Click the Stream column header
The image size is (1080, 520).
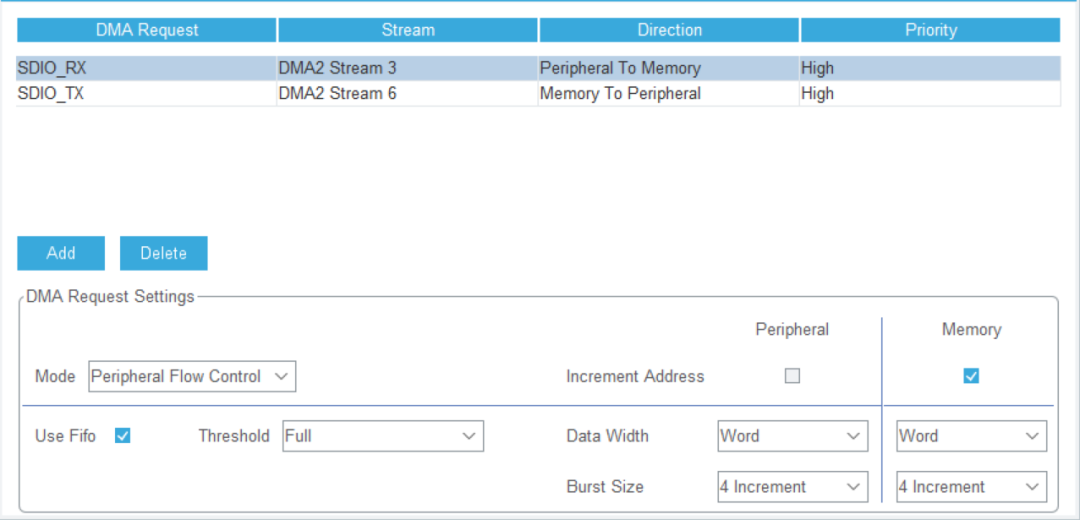pos(408,30)
